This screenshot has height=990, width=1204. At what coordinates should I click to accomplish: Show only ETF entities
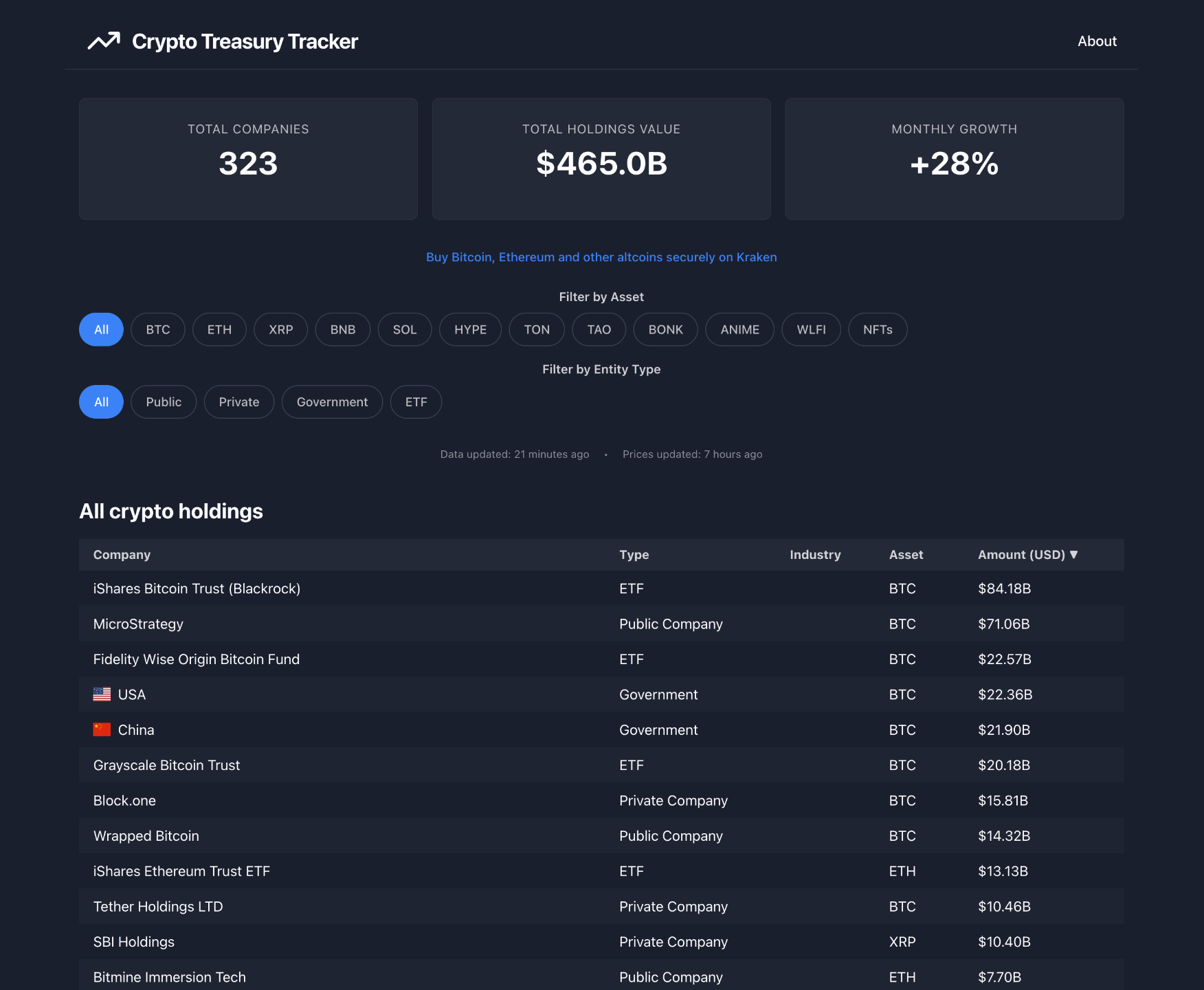point(416,401)
